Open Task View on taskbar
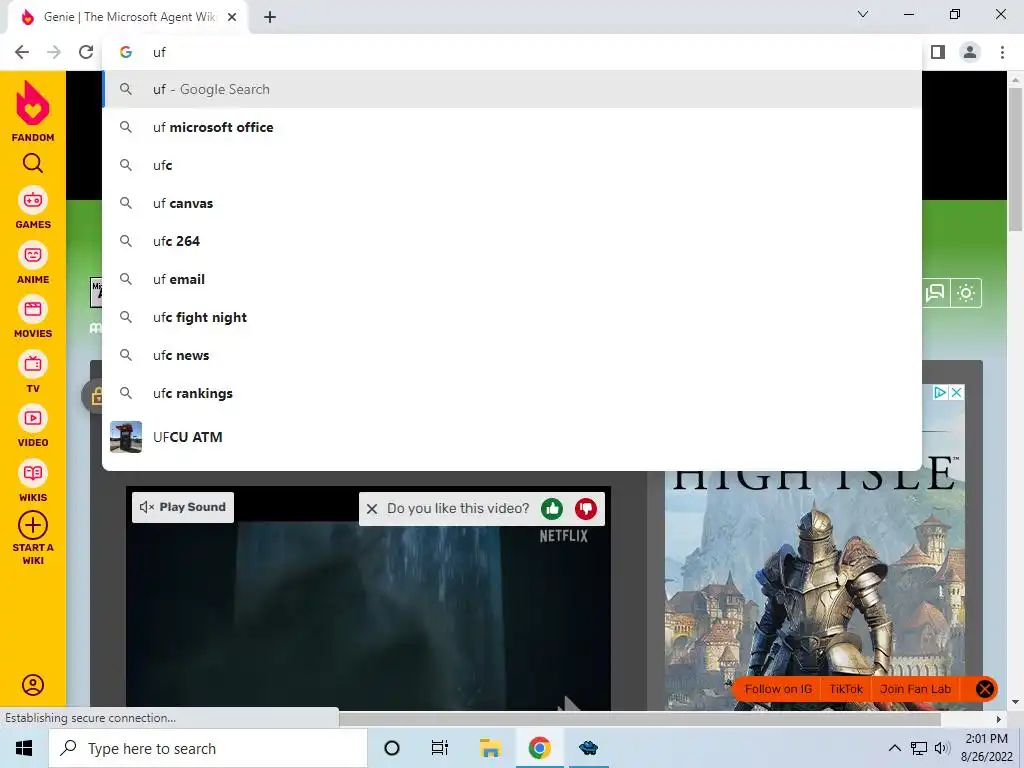This screenshot has height=768, width=1024. click(x=440, y=748)
